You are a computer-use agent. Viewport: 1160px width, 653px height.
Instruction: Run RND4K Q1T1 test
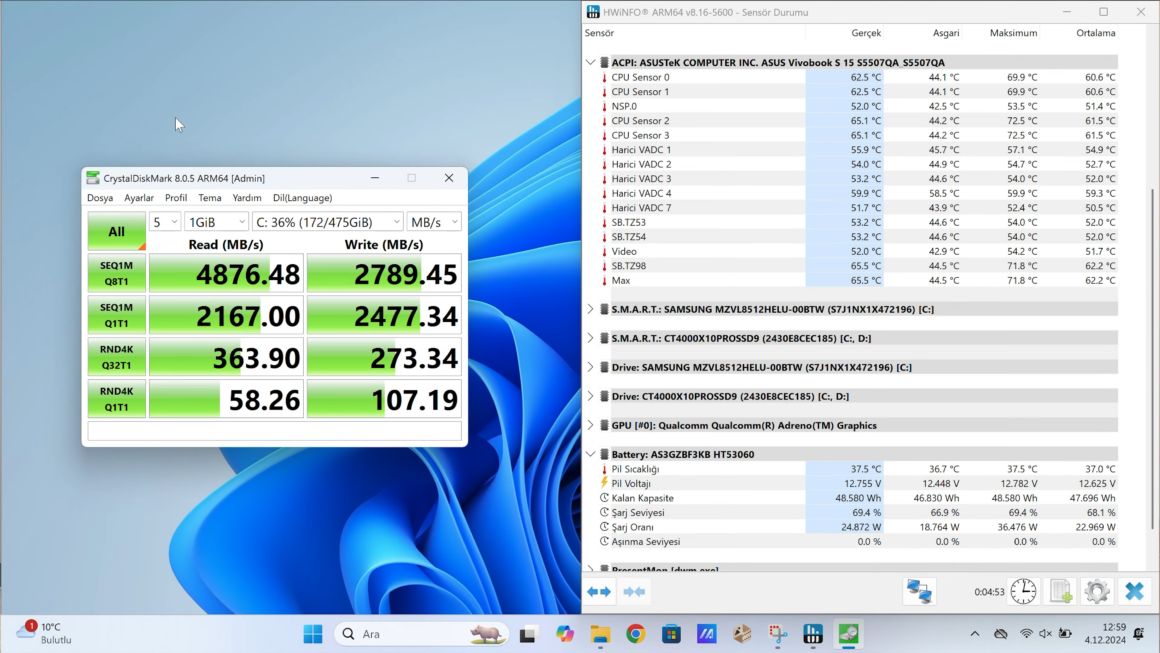[x=116, y=399]
